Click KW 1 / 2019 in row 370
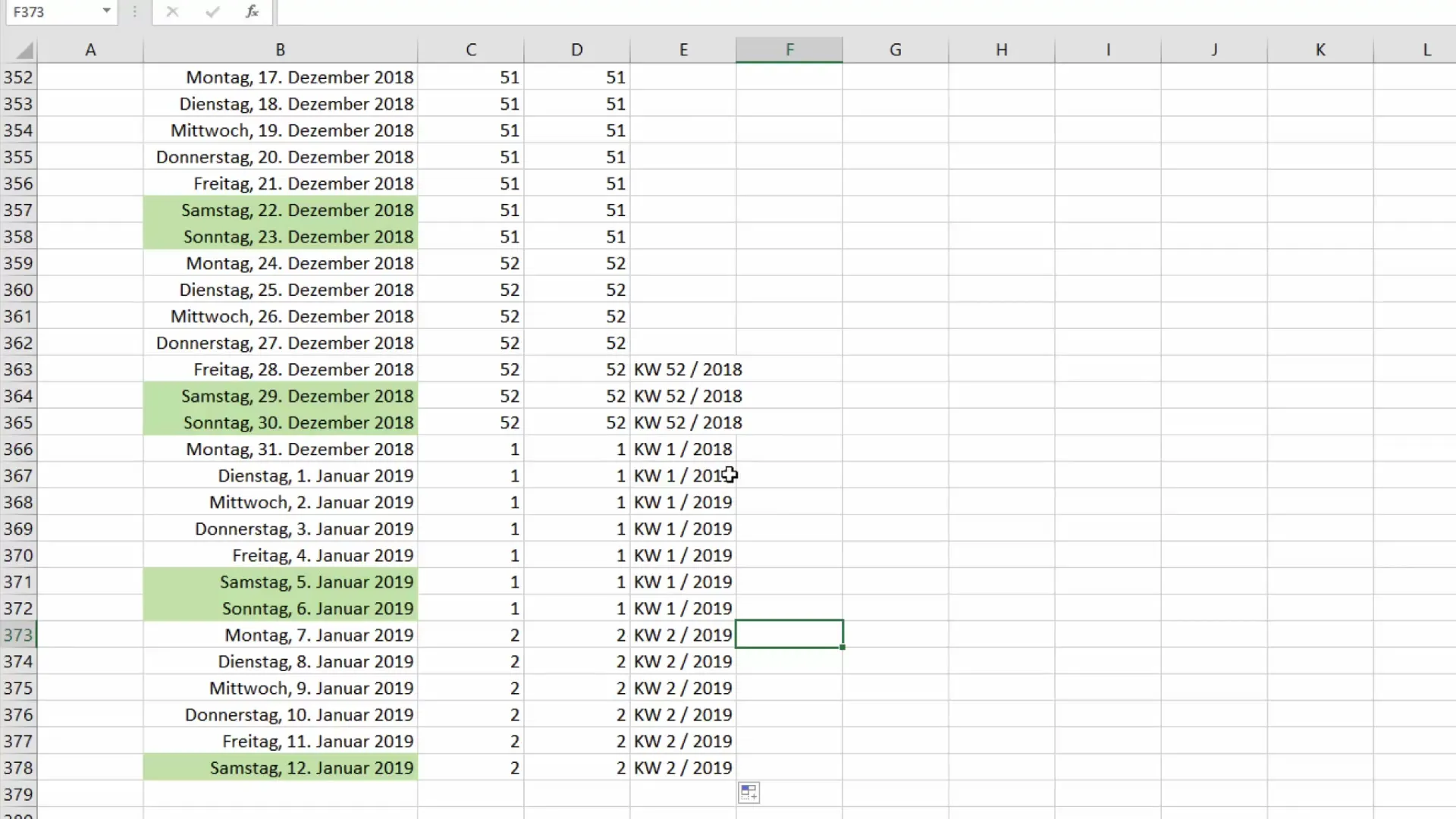This screenshot has height=819, width=1456. [x=683, y=555]
